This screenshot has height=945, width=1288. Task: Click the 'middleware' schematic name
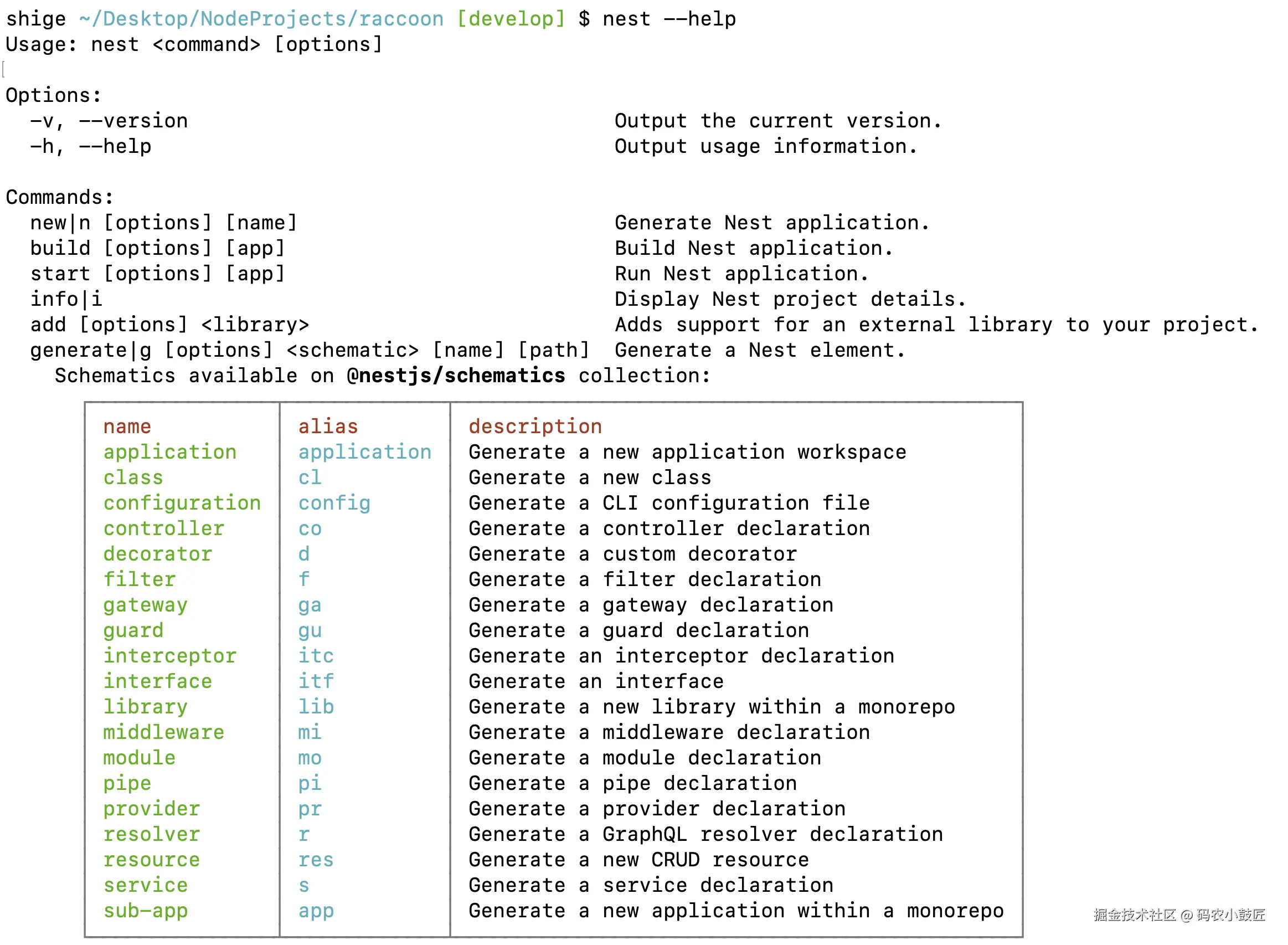point(163,733)
